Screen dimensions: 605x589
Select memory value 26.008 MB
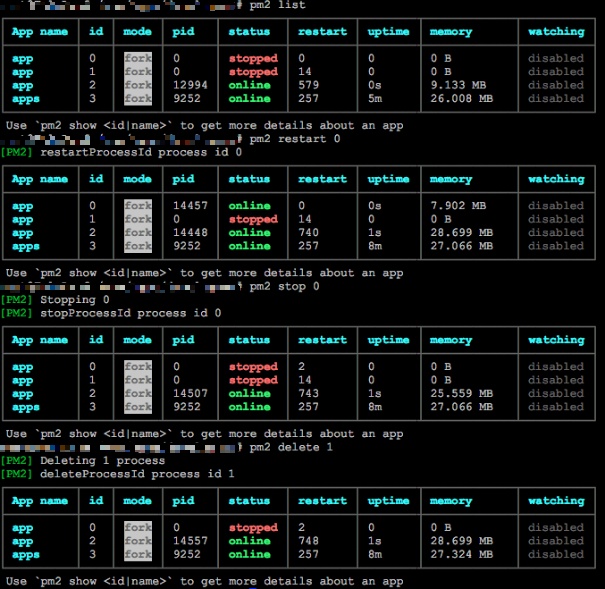point(462,98)
